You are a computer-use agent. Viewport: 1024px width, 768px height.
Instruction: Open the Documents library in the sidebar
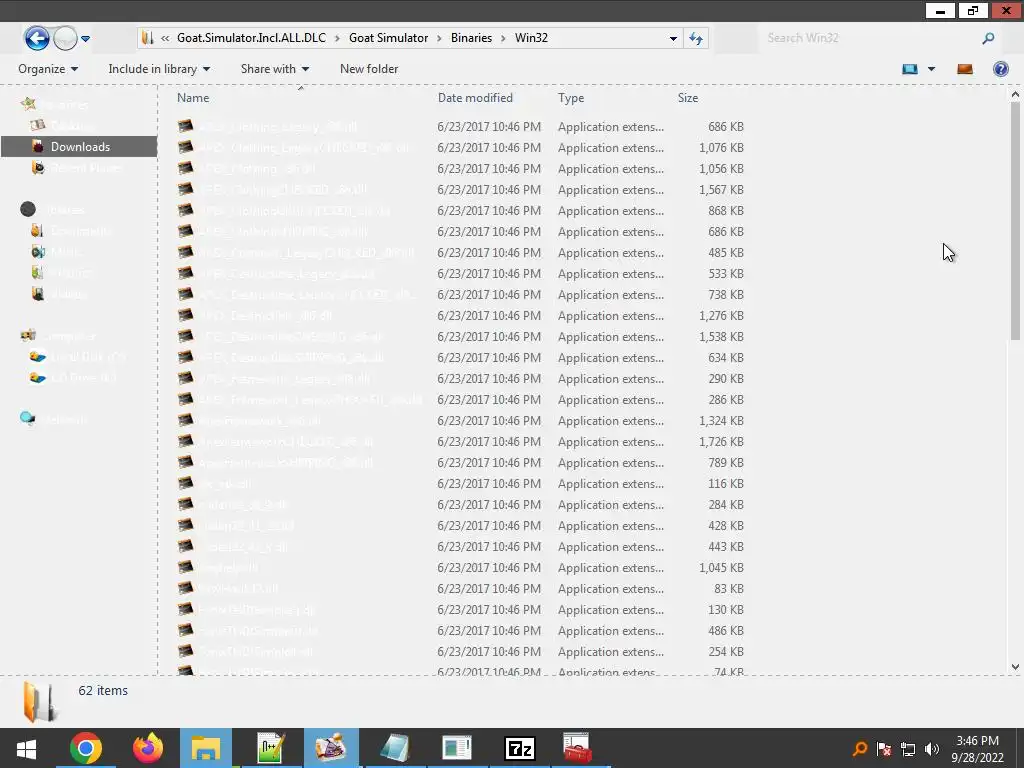(x=71, y=231)
